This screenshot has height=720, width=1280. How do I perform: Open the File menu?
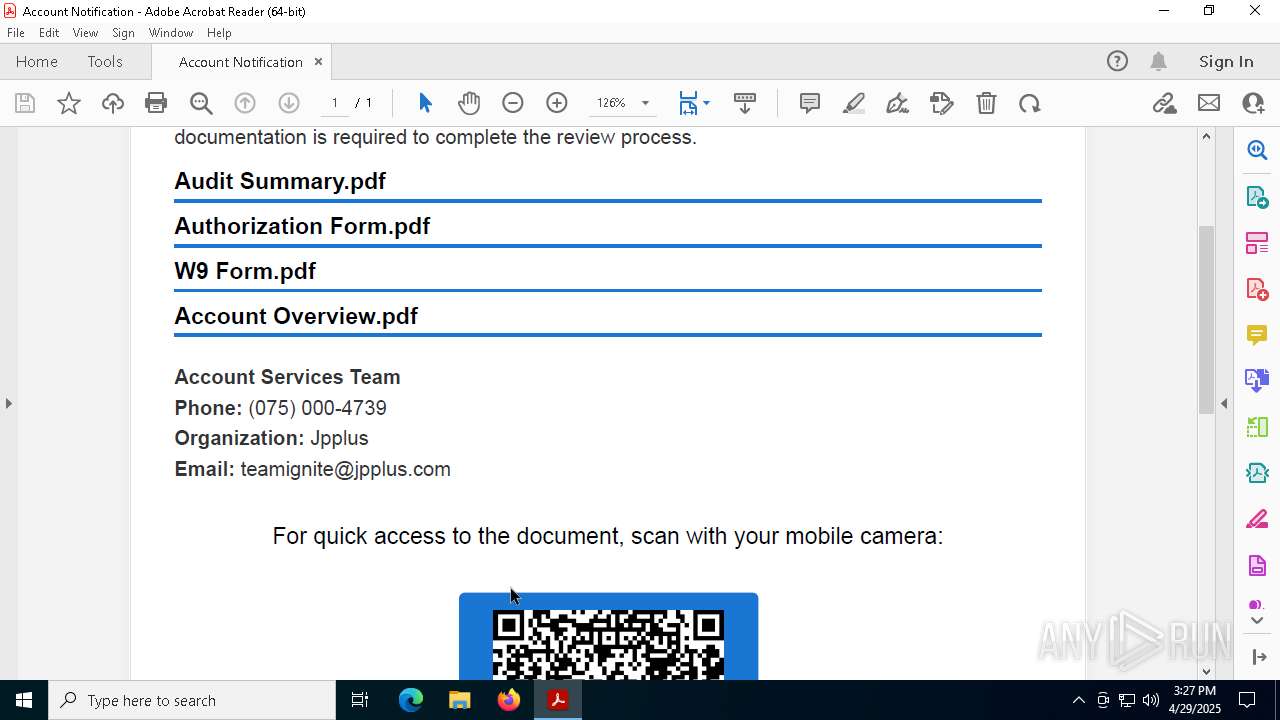pyautogui.click(x=16, y=32)
